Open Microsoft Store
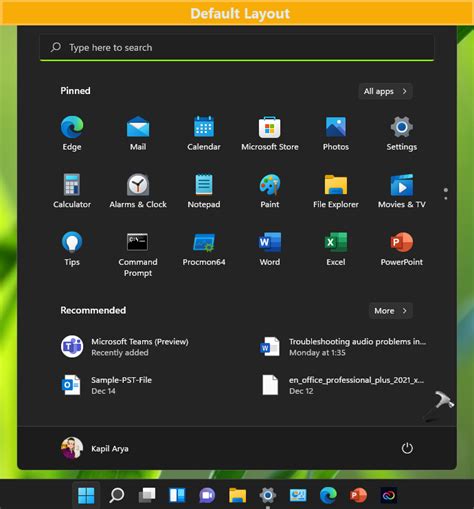The image size is (474, 509). tap(270, 133)
